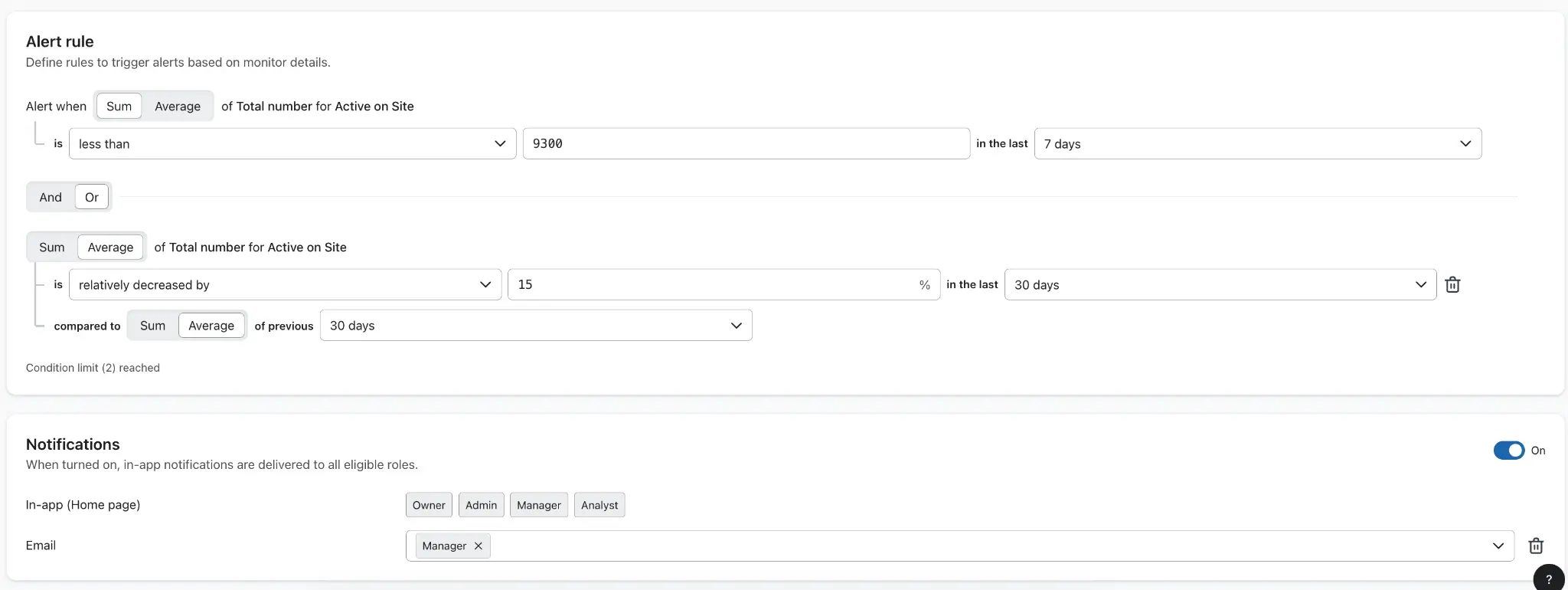Set the condition operator to Or
This screenshot has width=1568, height=590.
(x=92, y=197)
